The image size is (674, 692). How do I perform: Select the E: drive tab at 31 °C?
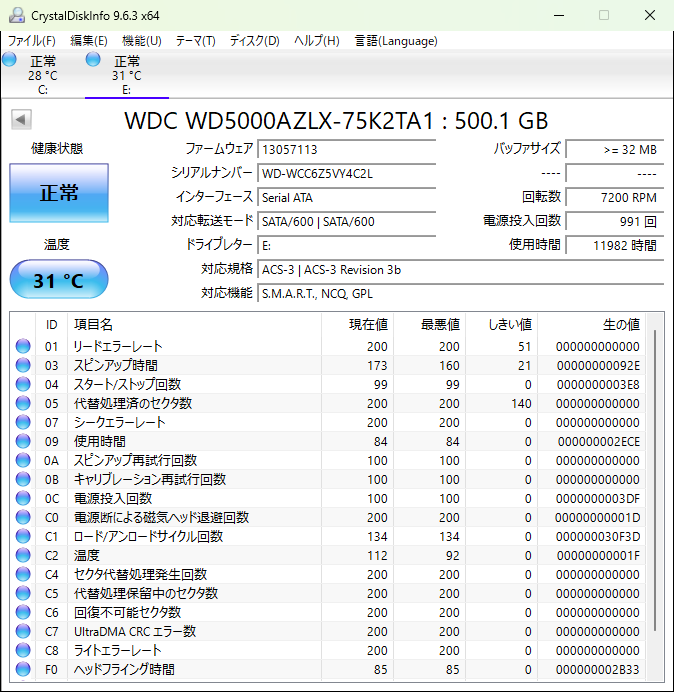[127, 74]
